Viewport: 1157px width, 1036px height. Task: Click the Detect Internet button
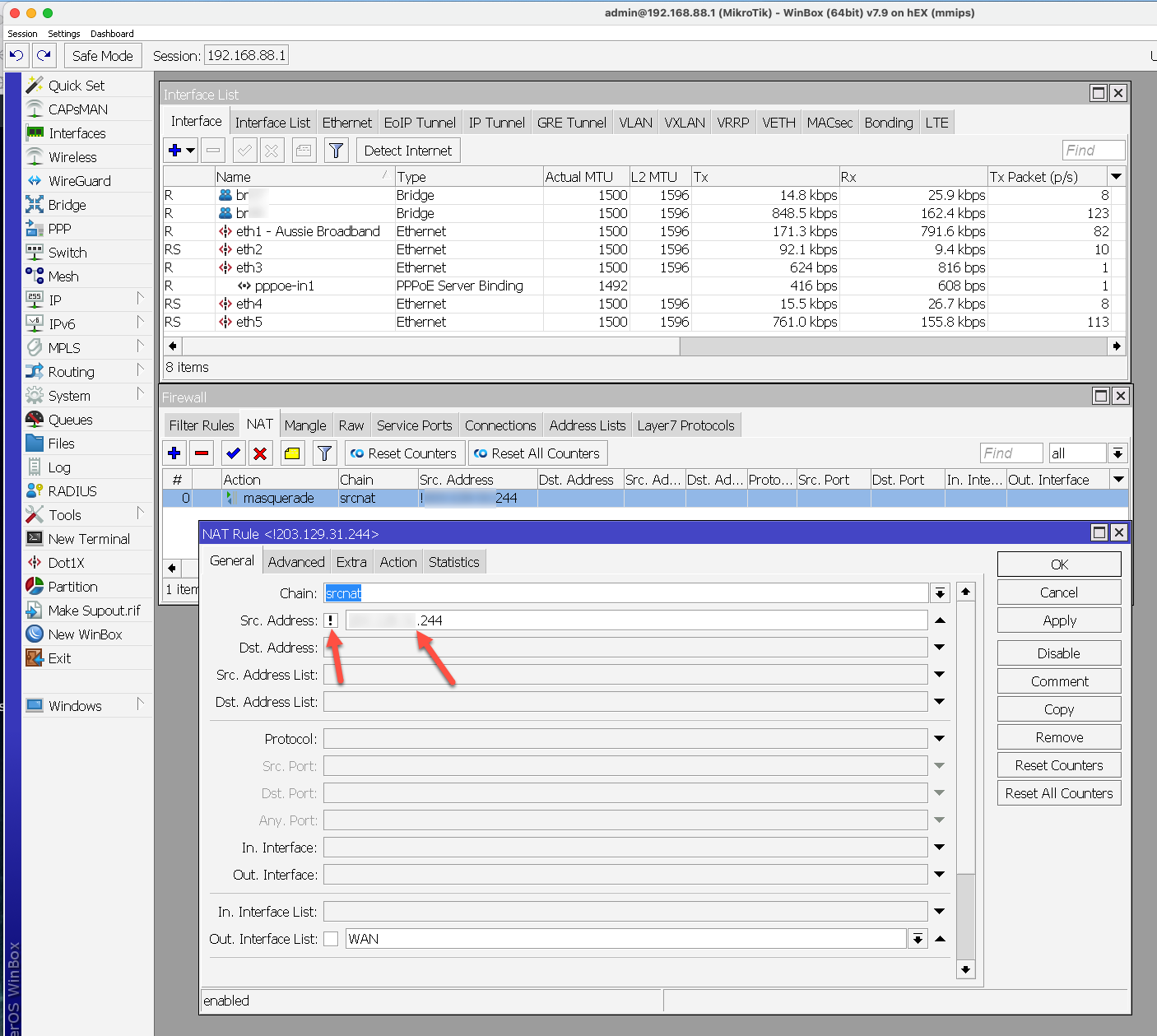[x=407, y=150]
